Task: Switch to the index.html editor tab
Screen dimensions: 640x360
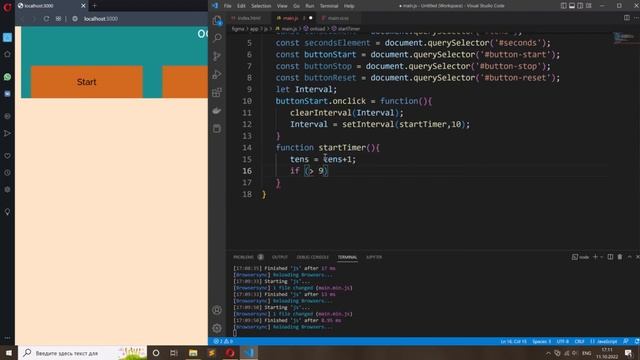Action: pos(249,18)
